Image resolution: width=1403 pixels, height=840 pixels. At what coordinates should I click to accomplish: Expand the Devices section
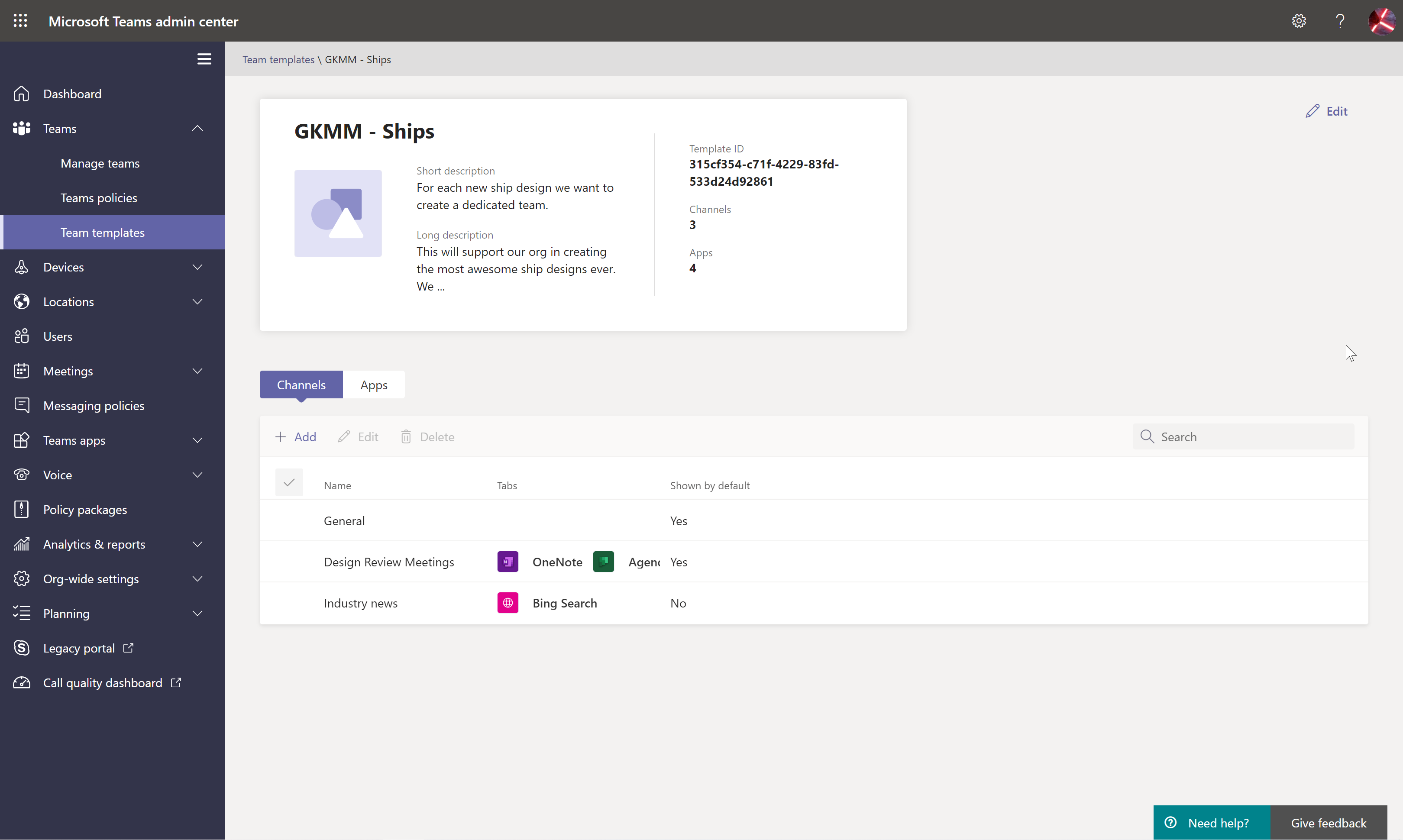(x=197, y=267)
